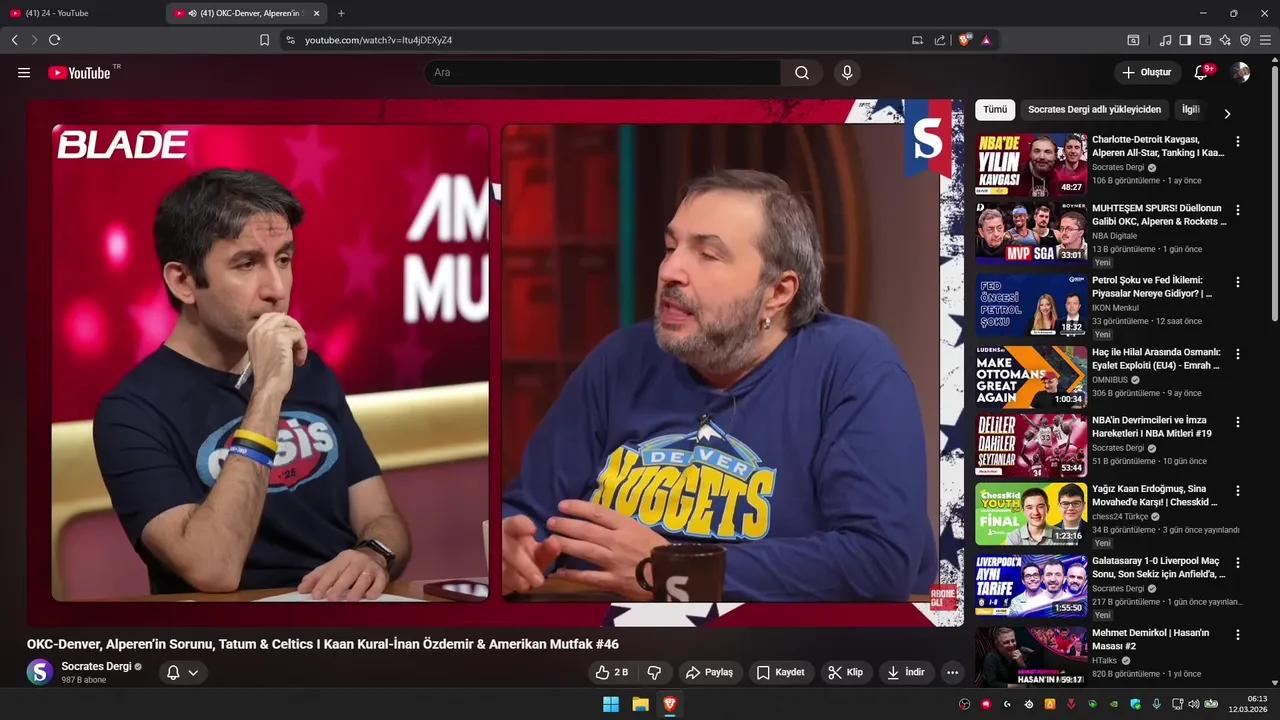Click the share page icon in address bar
This screenshot has width=1280, height=720.
coord(940,40)
